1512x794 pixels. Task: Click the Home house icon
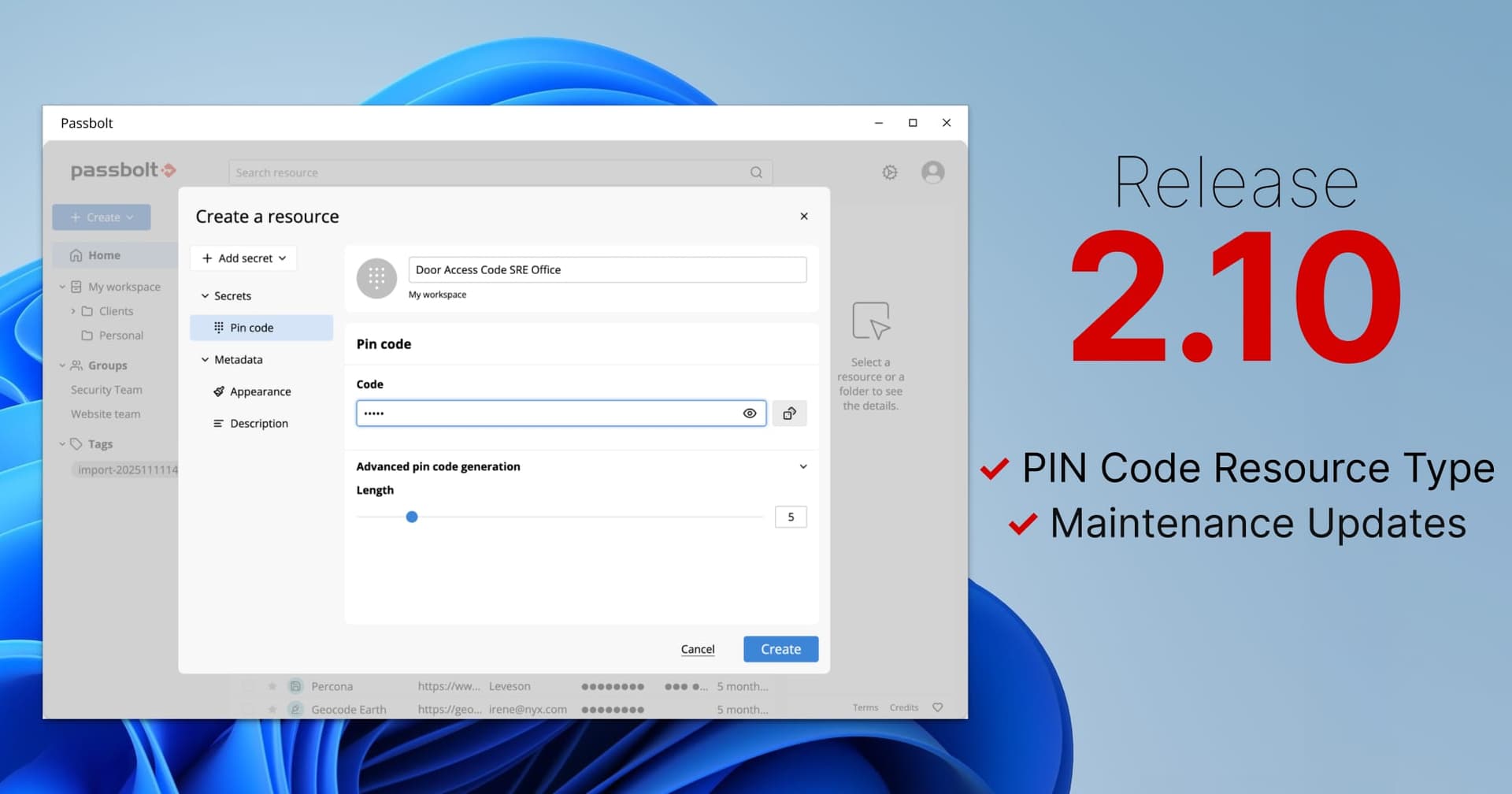(76, 255)
